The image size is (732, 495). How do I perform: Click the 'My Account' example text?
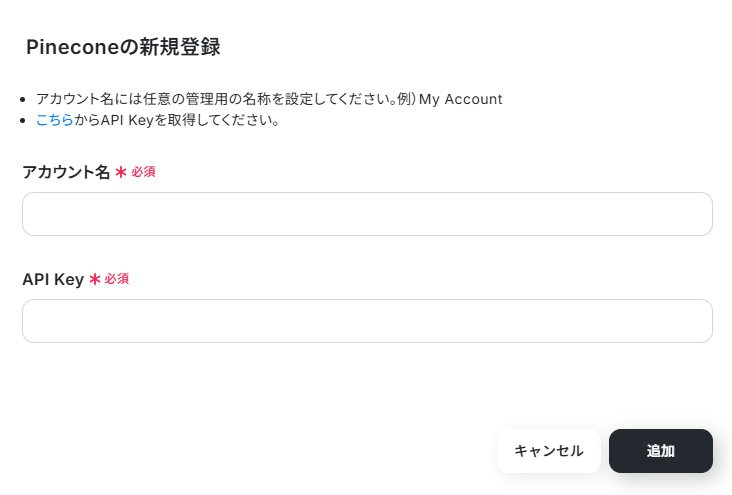460,99
